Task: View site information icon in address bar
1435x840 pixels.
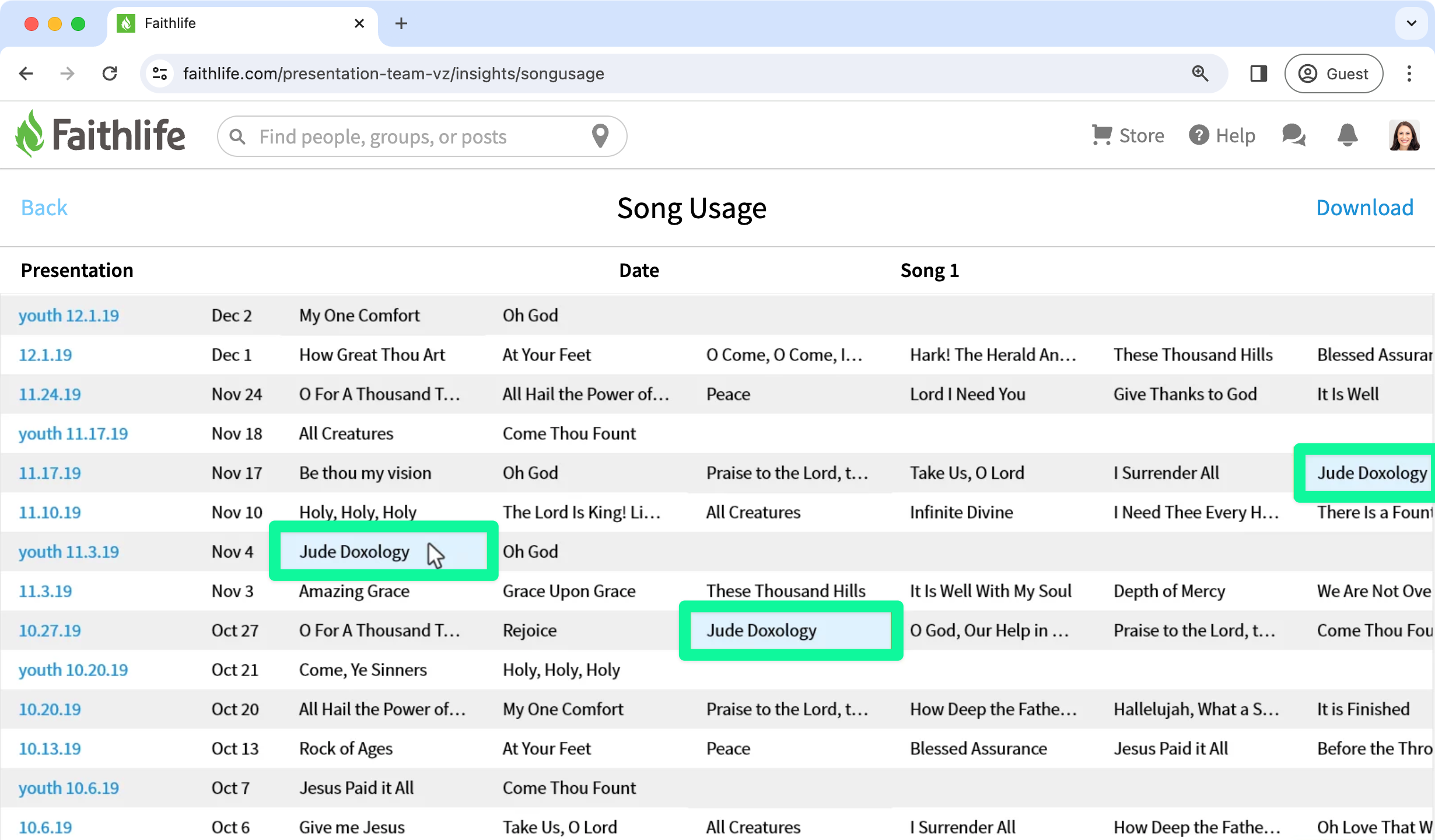Action: [x=160, y=73]
